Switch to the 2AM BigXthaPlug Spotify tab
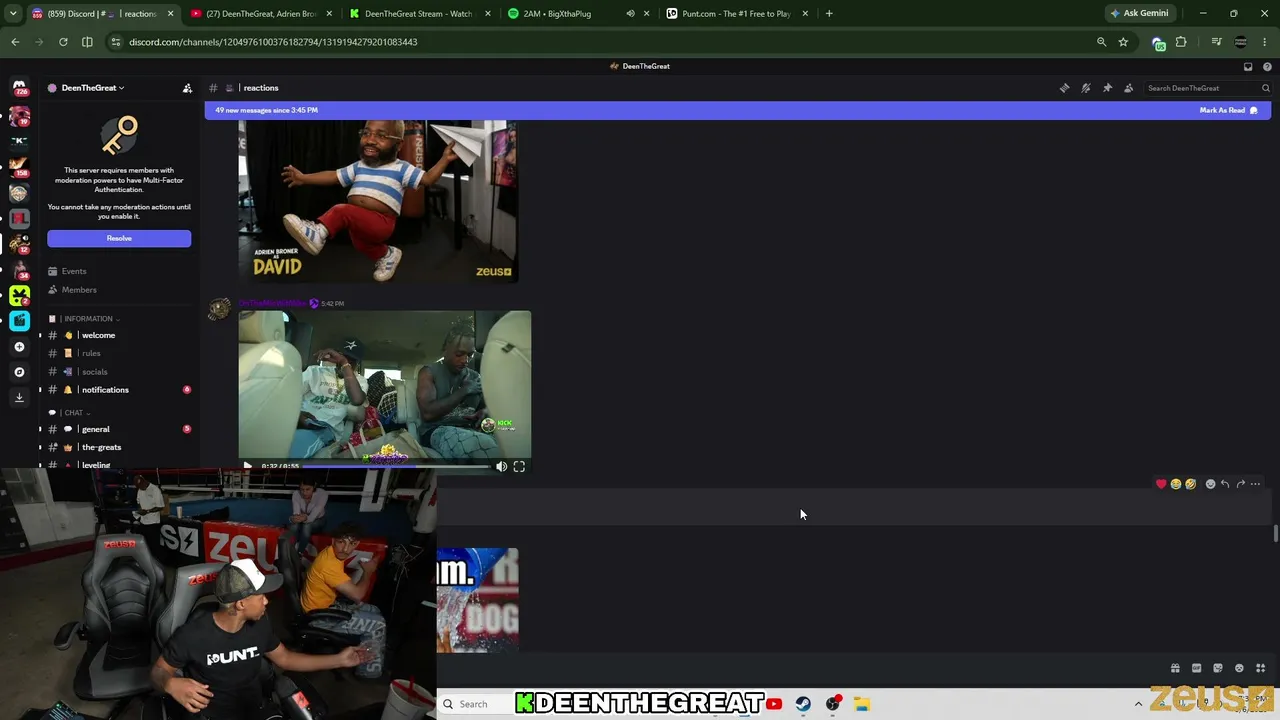Screen dimensions: 1280x720 pyautogui.click(x=578, y=14)
